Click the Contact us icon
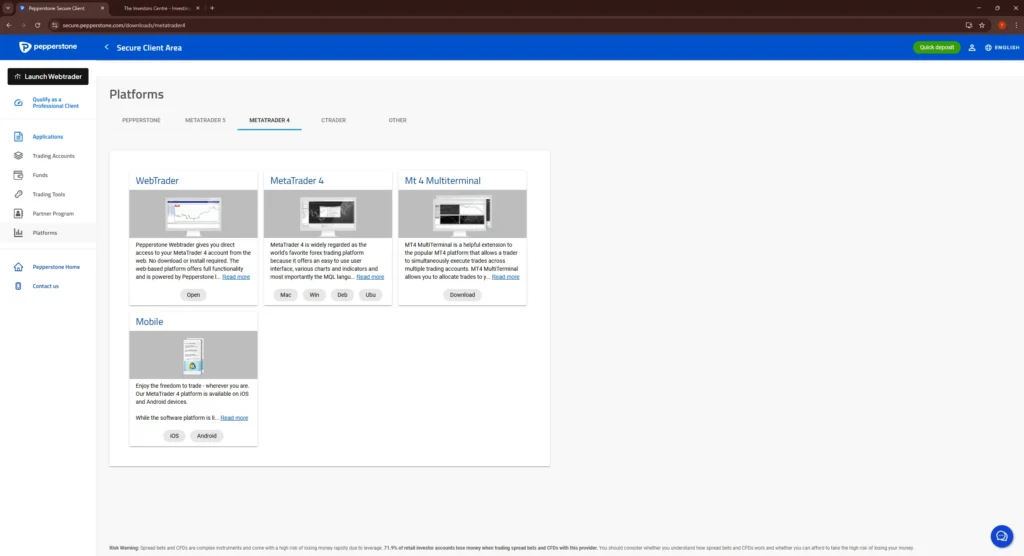 18,286
